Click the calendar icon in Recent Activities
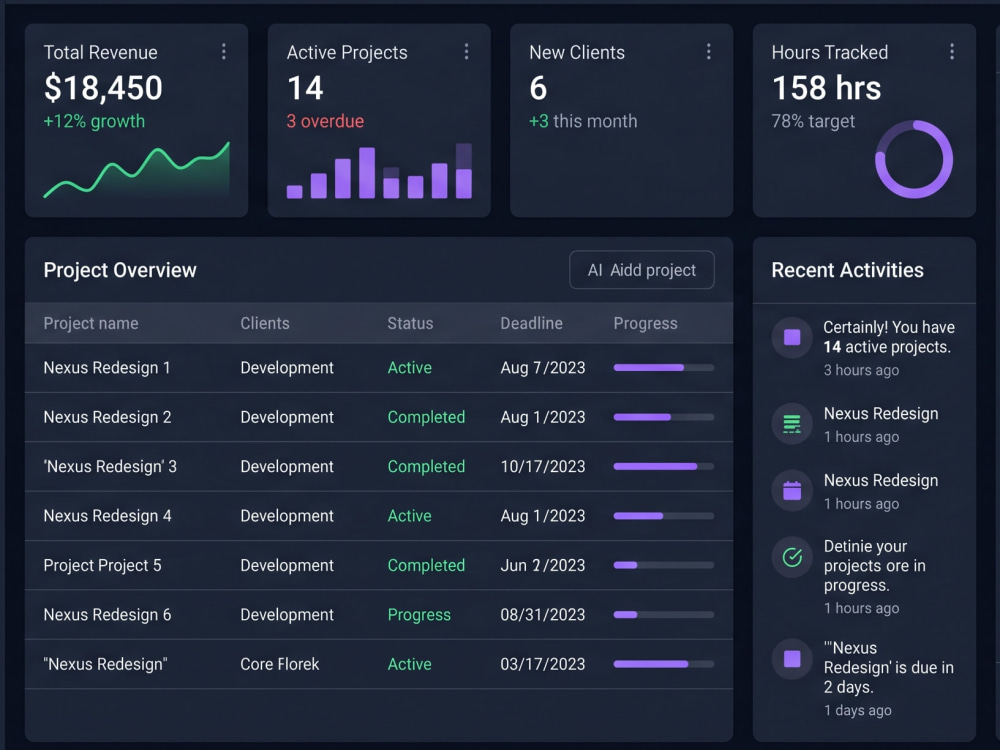The width and height of the screenshot is (1000, 750). tap(792, 490)
